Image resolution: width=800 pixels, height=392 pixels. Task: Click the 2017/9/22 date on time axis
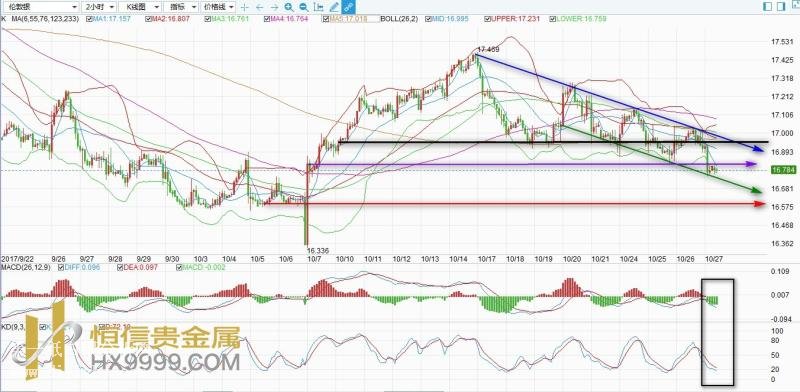[16, 259]
